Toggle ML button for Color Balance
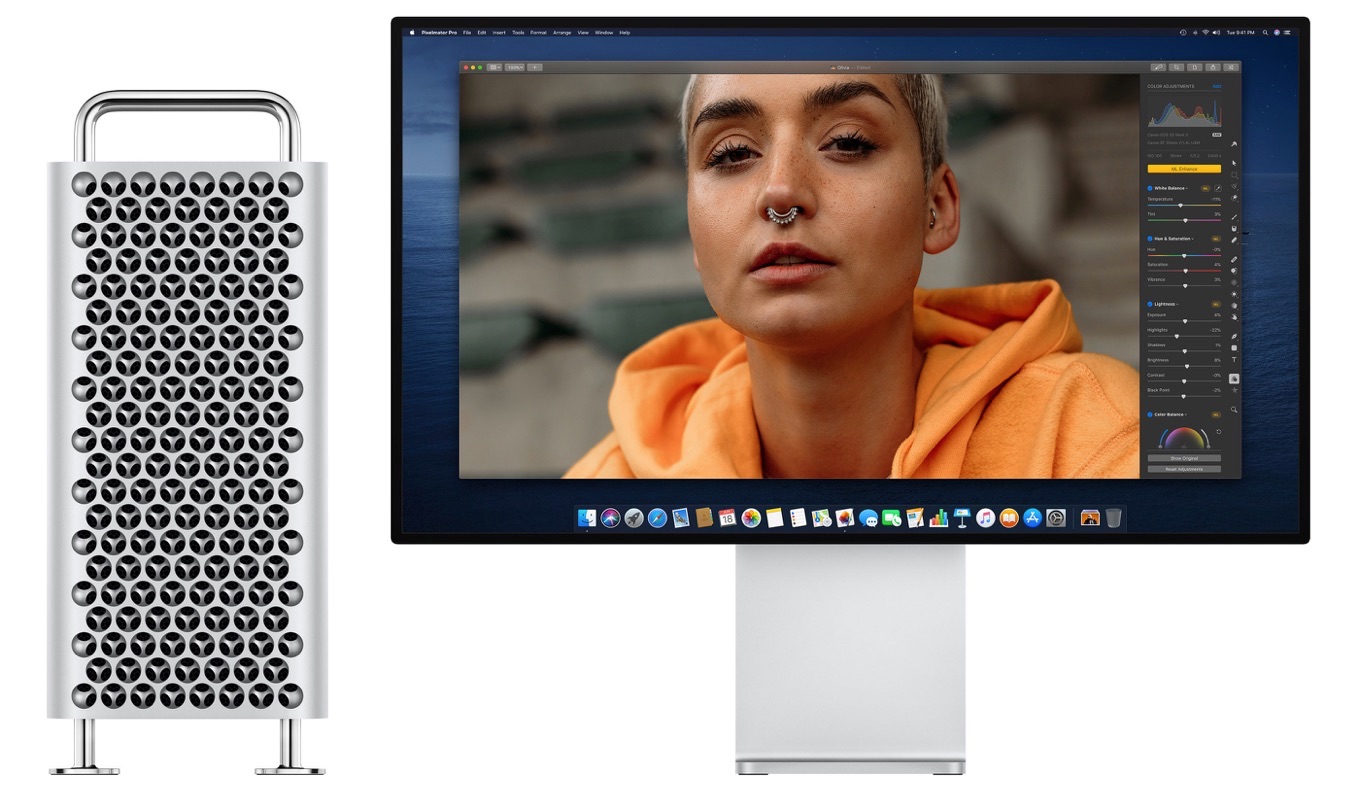 (1216, 414)
